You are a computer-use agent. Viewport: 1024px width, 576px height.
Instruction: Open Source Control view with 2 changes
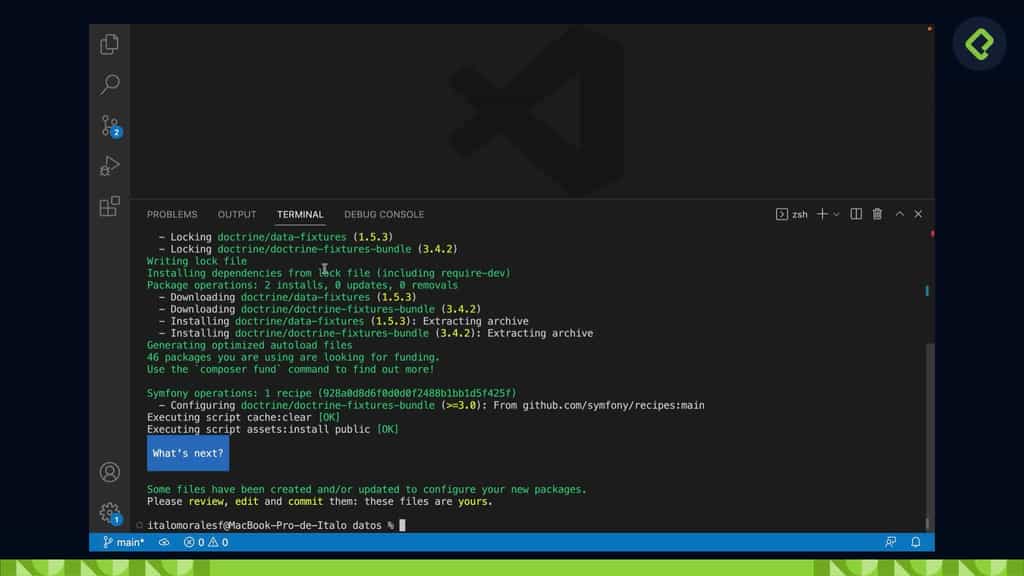110,125
